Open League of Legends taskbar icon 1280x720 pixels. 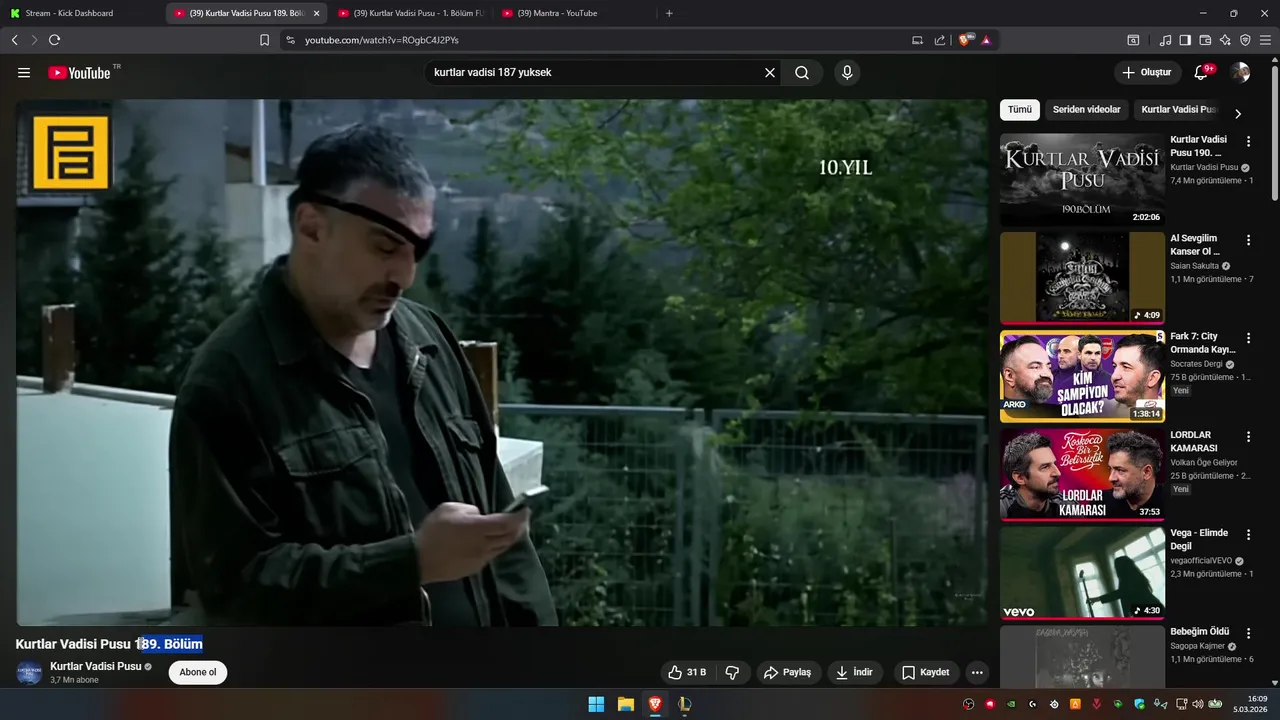[685, 704]
